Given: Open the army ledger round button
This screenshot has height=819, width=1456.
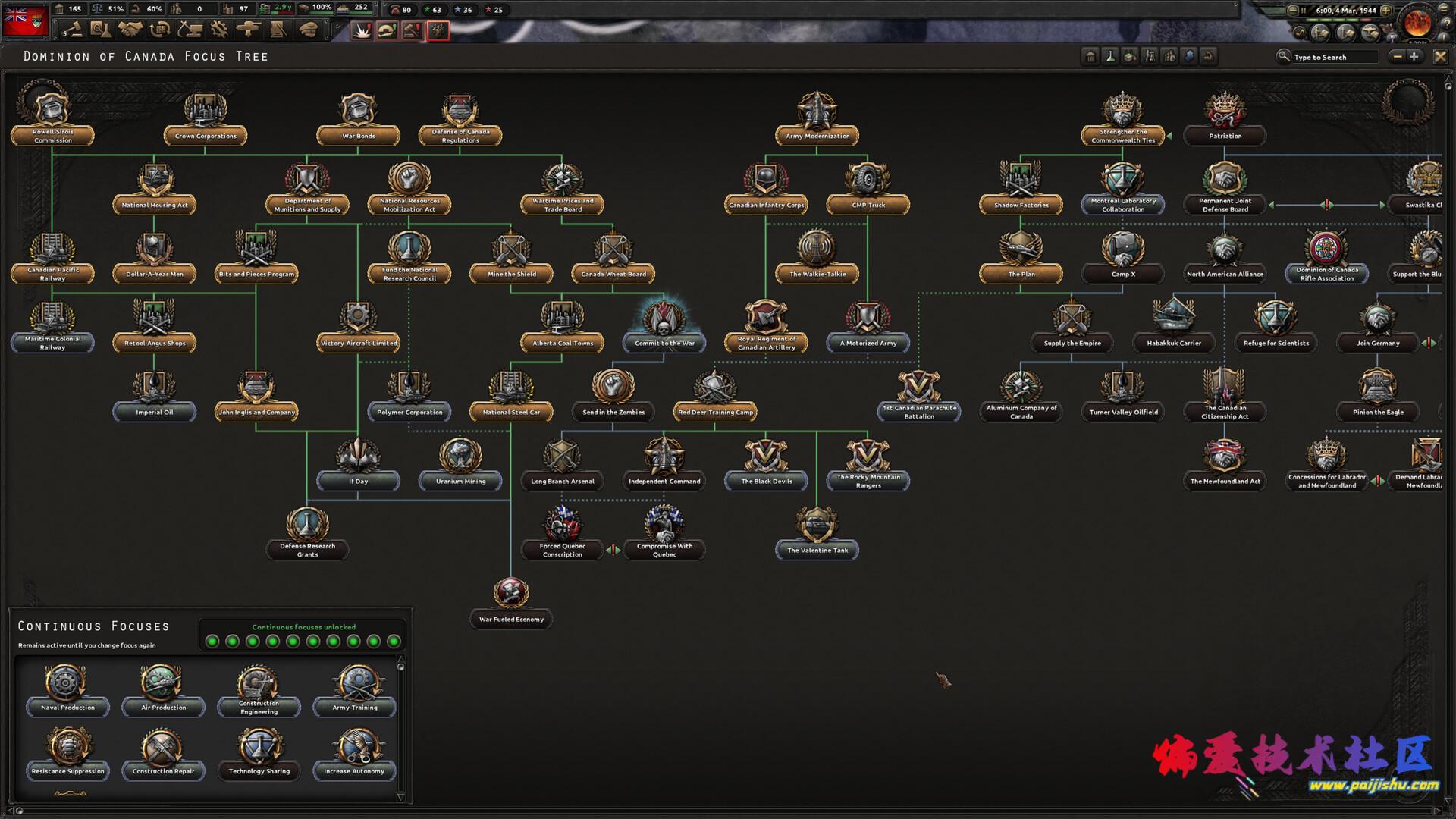Looking at the screenshot, I should (1320, 33).
